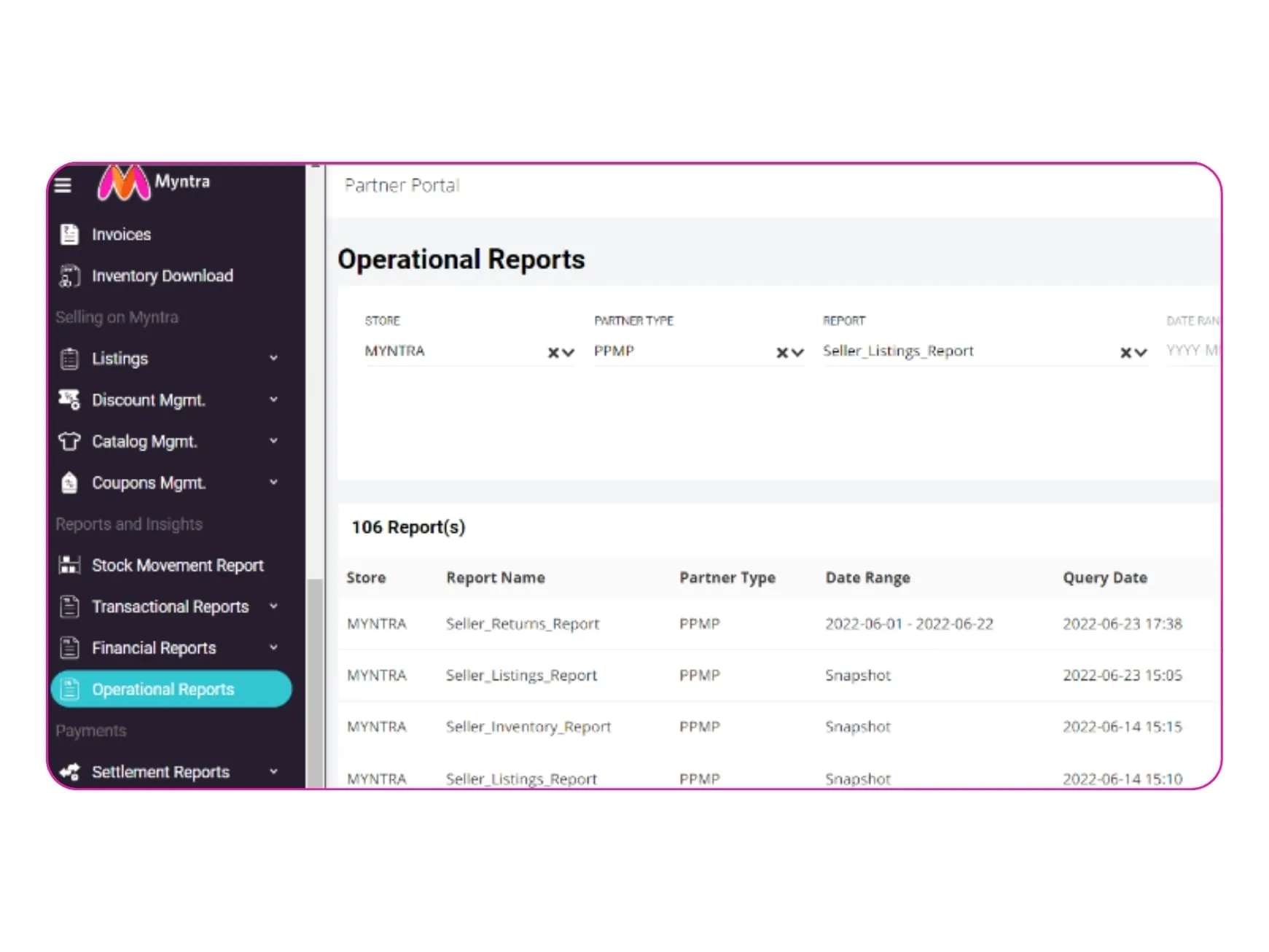1269x952 pixels.
Task: Click the Transactional Reports icon
Action: [69, 606]
